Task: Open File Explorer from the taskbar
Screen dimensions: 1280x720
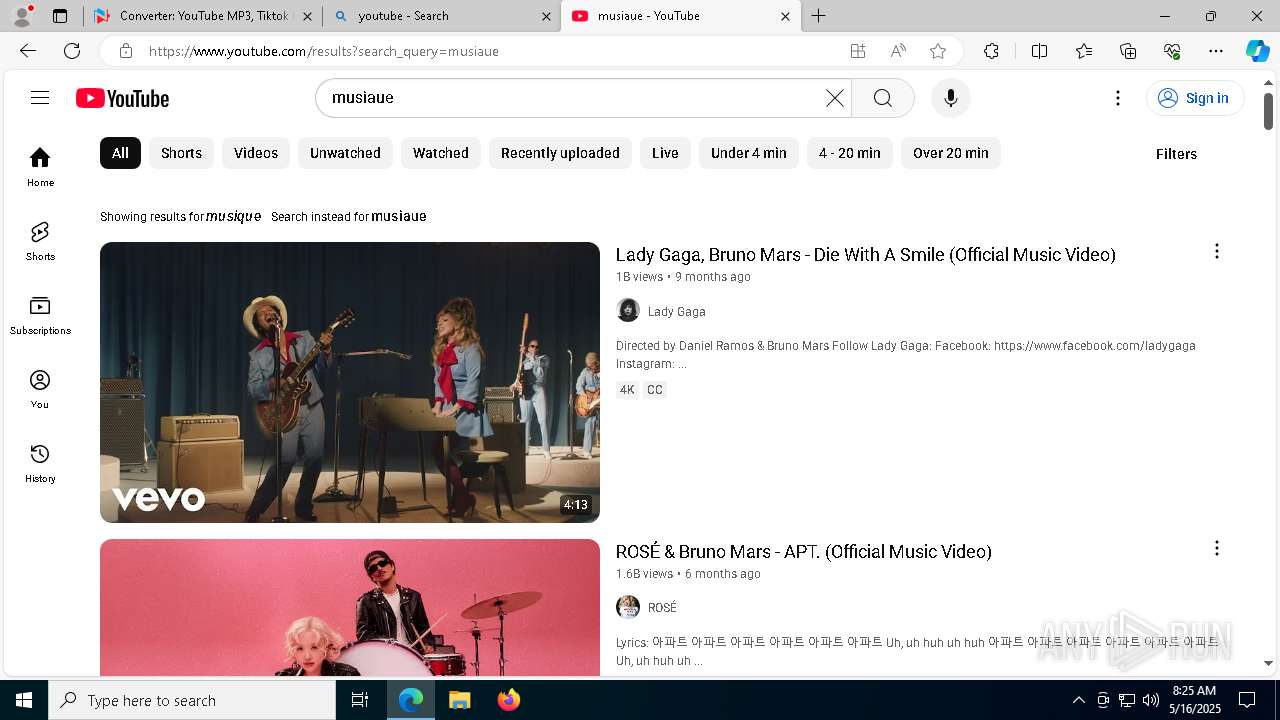Action: pyautogui.click(x=459, y=700)
